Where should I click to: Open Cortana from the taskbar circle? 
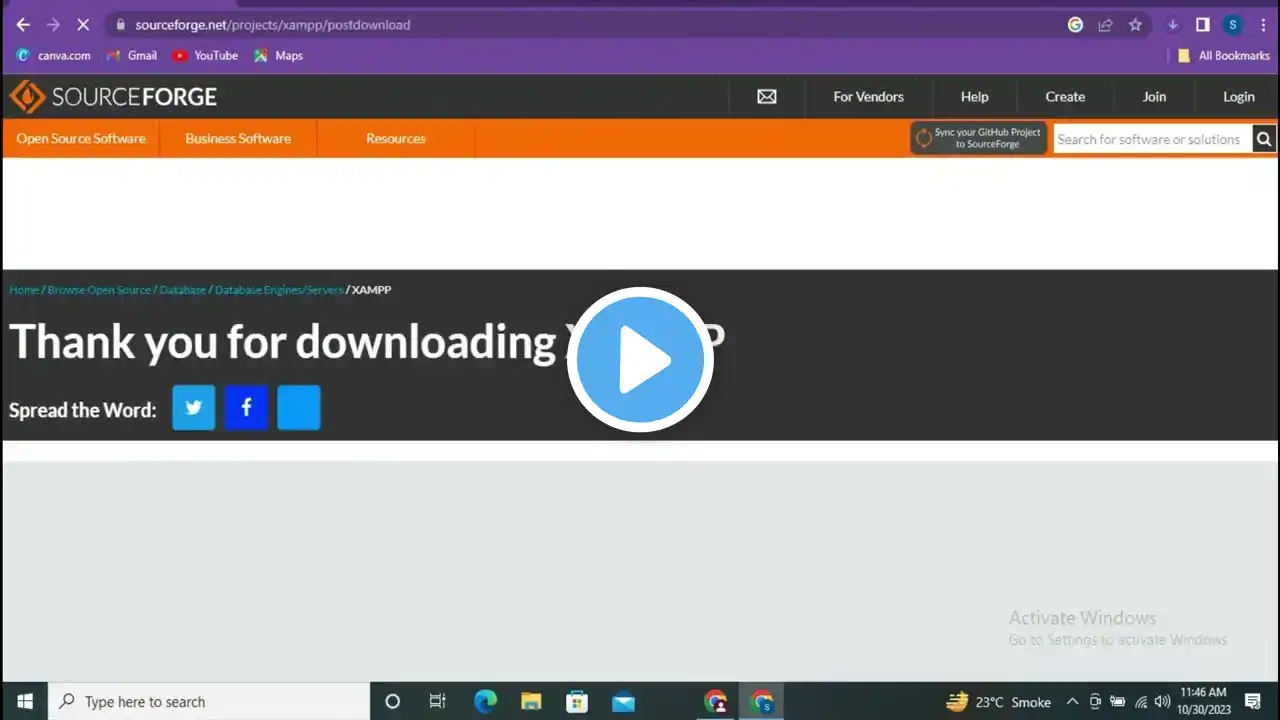(x=392, y=701)
